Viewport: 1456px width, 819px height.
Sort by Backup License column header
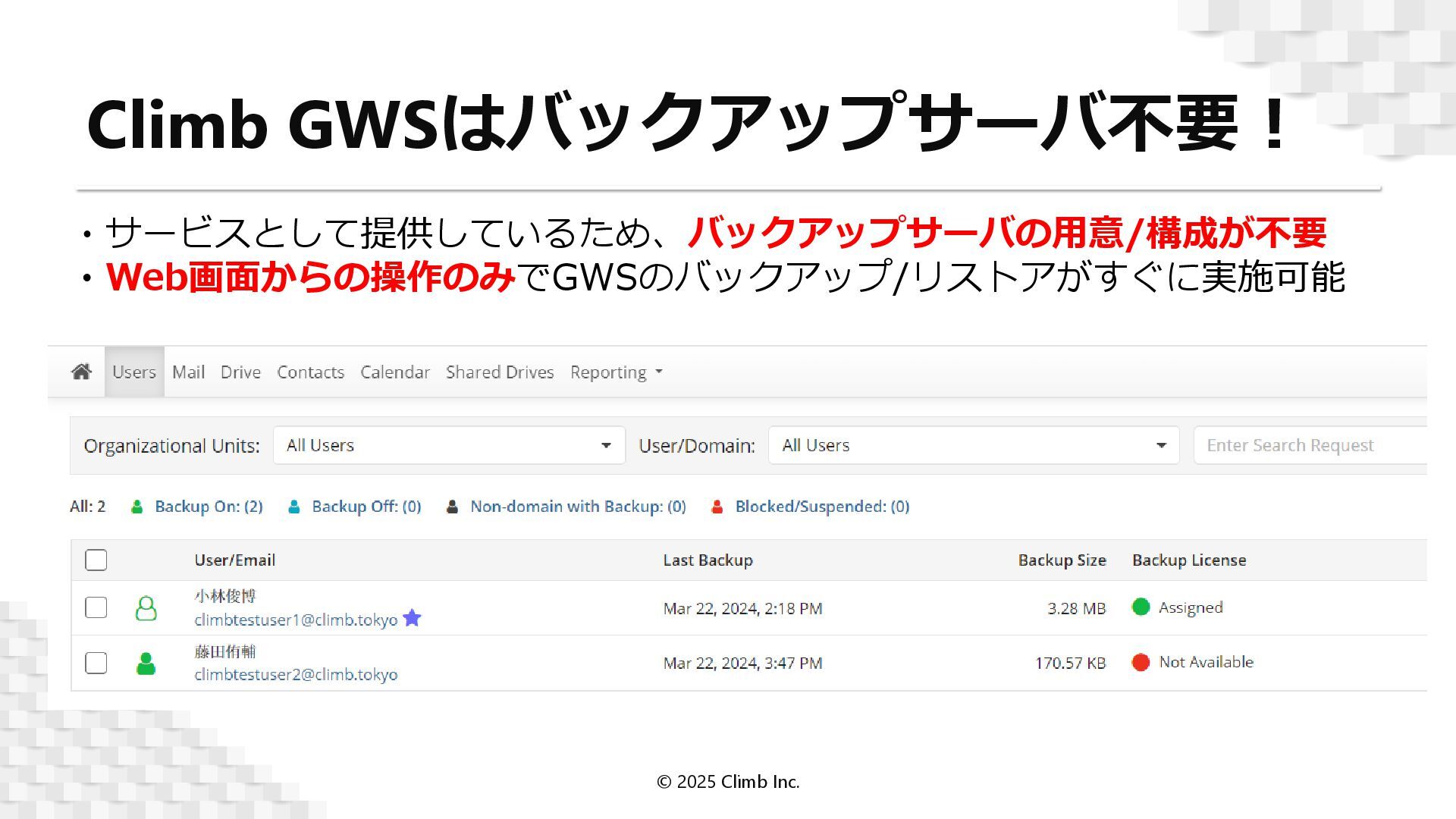pyautogui.click(x=1189, y=560)
